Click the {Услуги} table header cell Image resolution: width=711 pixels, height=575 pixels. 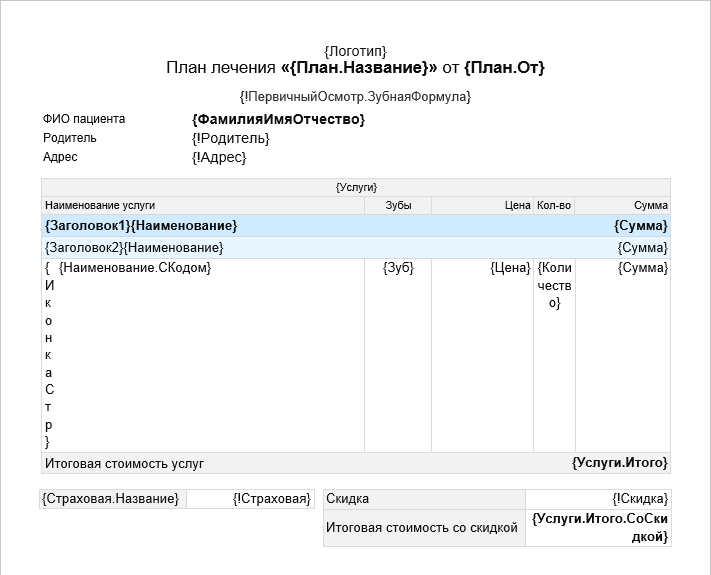pos(356,187)
